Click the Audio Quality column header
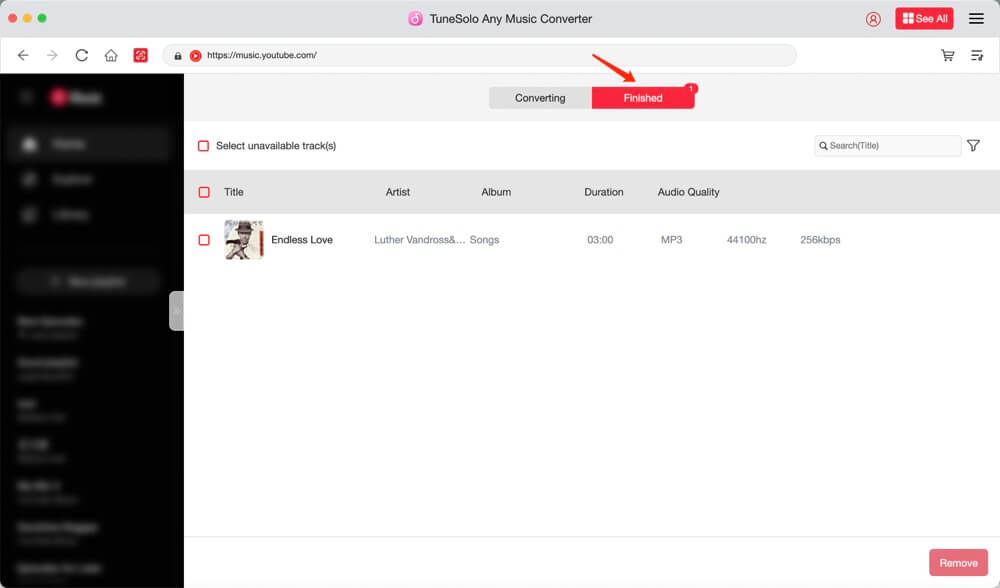Image resolution: width=1000 pixels, height=588 pixels. pyautogui.click(x=688, y=192)
